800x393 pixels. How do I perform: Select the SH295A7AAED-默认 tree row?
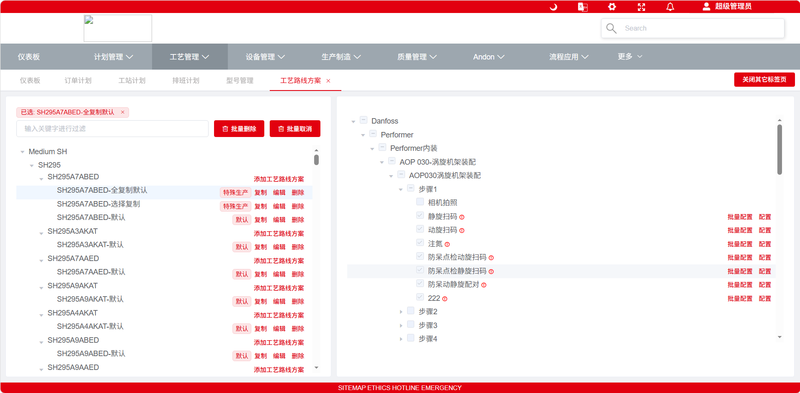point(164,272)
